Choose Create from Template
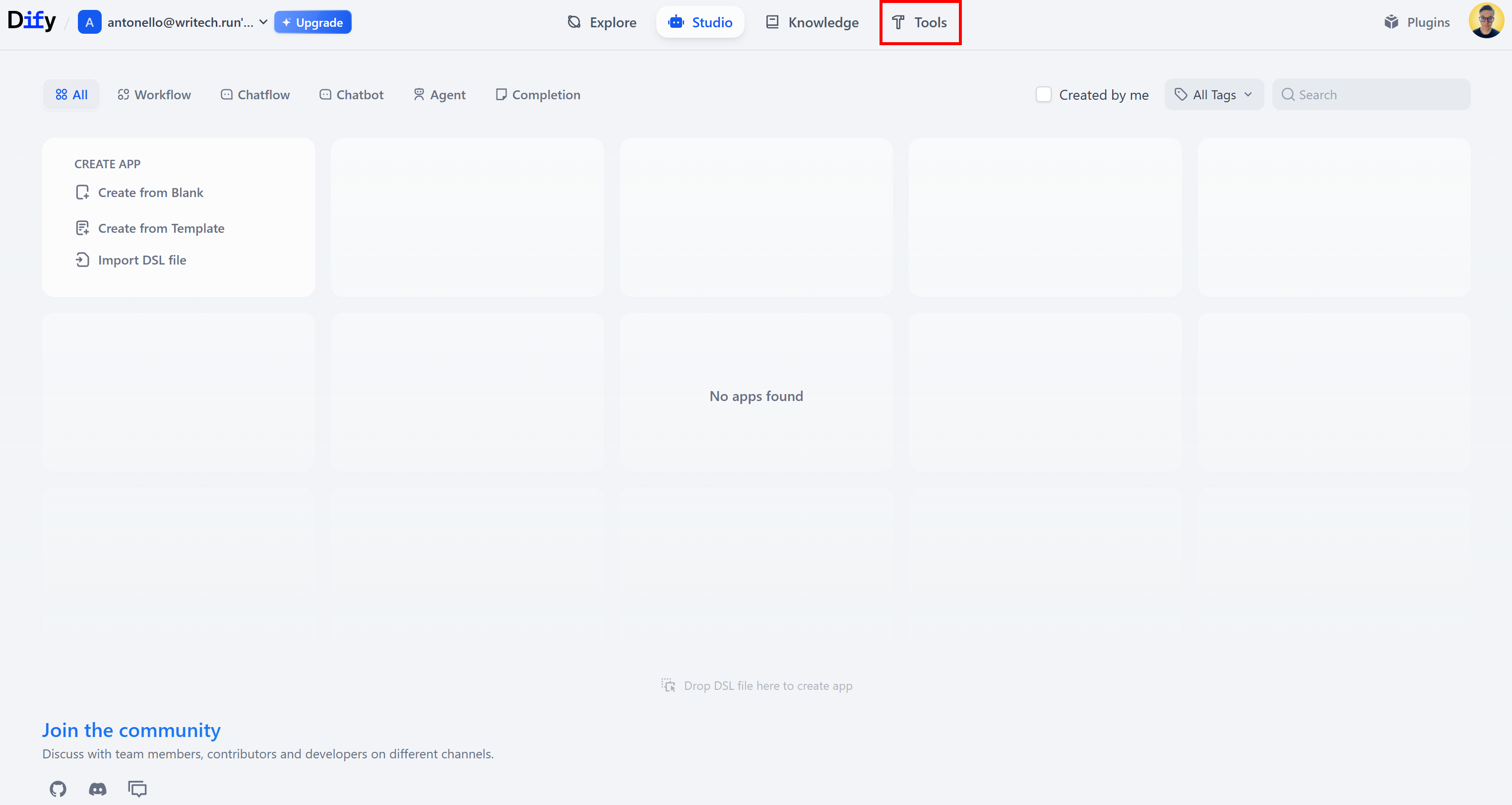The image size is (1512, 805). [x=161, y=228]
